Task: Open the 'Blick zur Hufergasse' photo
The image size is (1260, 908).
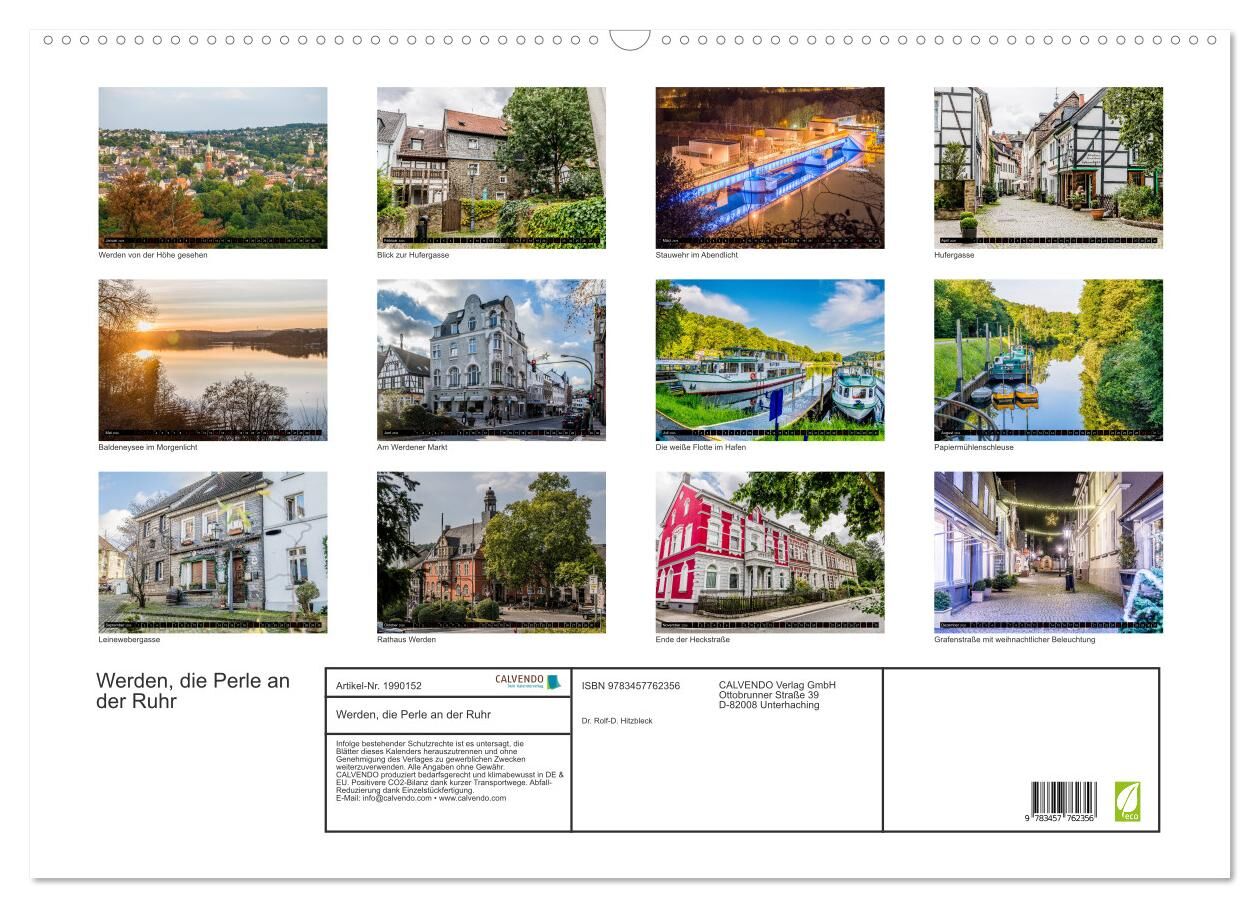Action: pyautogui.click(x=491, y=167)
